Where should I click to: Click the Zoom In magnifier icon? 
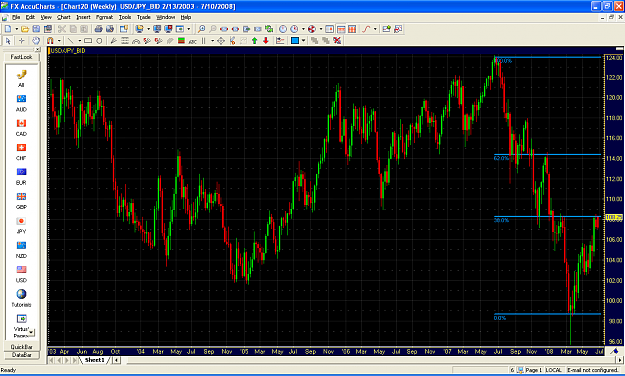[202, 29]
